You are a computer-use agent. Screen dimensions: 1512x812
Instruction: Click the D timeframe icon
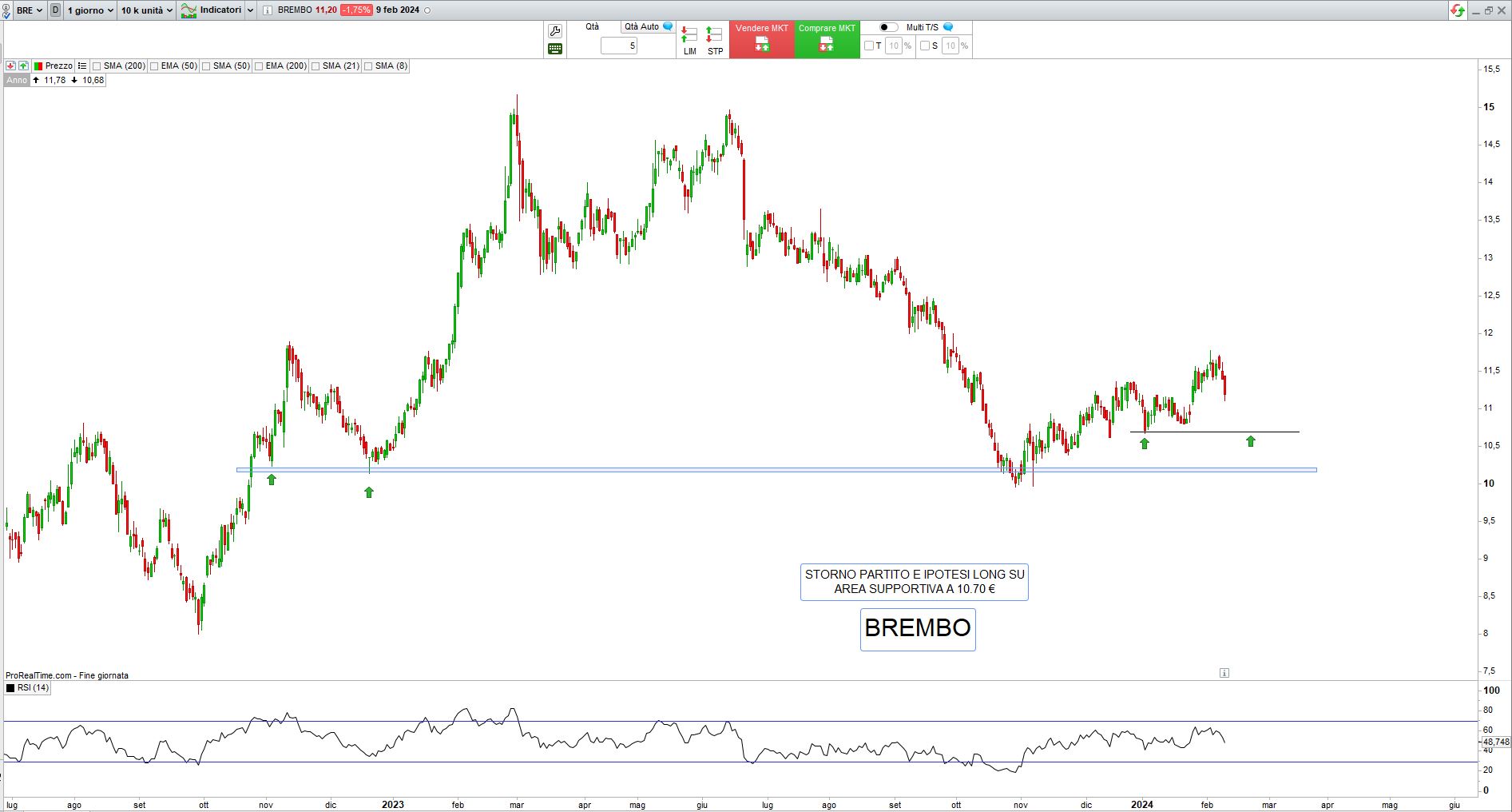55,10
